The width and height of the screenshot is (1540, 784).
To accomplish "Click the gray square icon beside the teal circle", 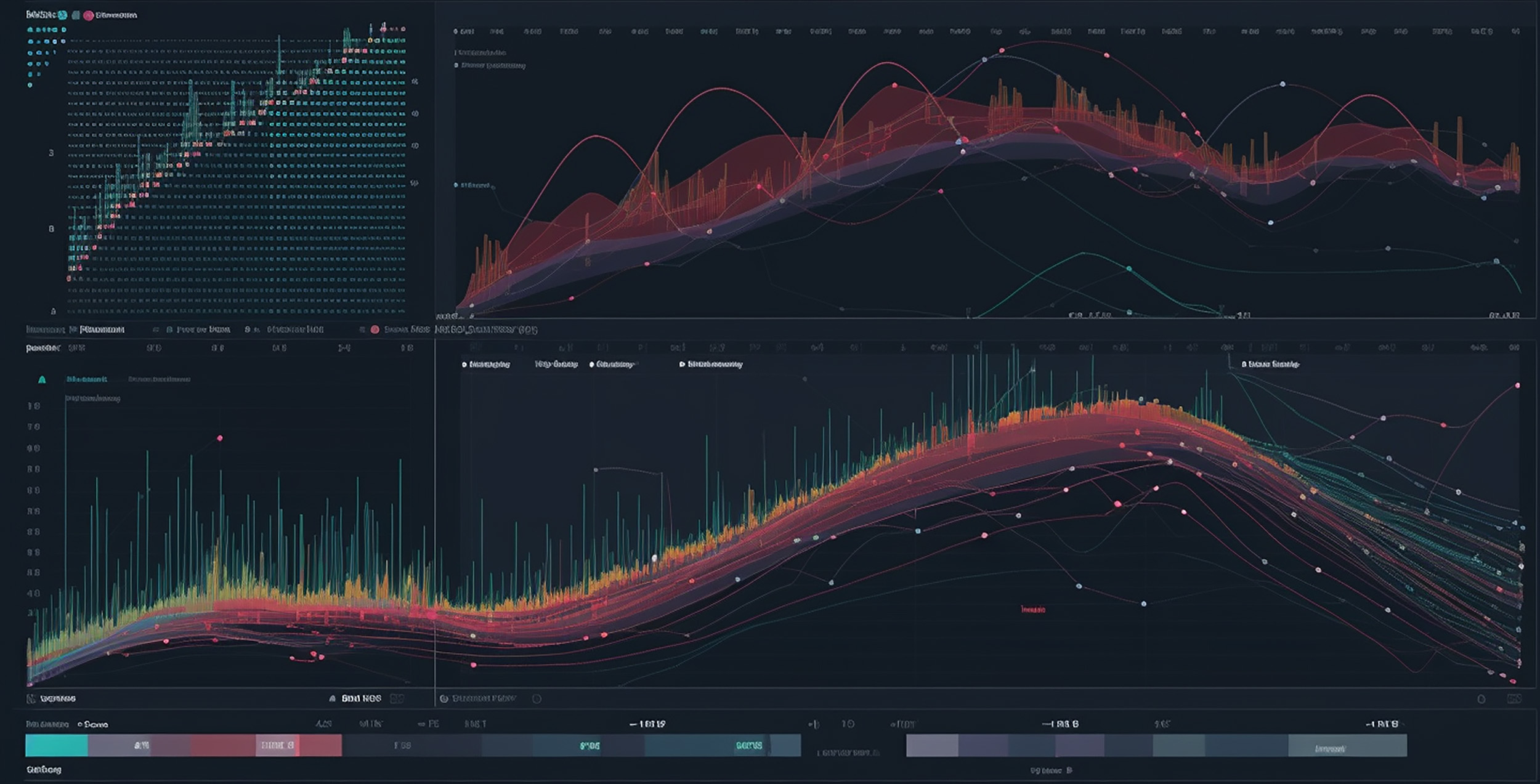I will [x=76, y=15].
